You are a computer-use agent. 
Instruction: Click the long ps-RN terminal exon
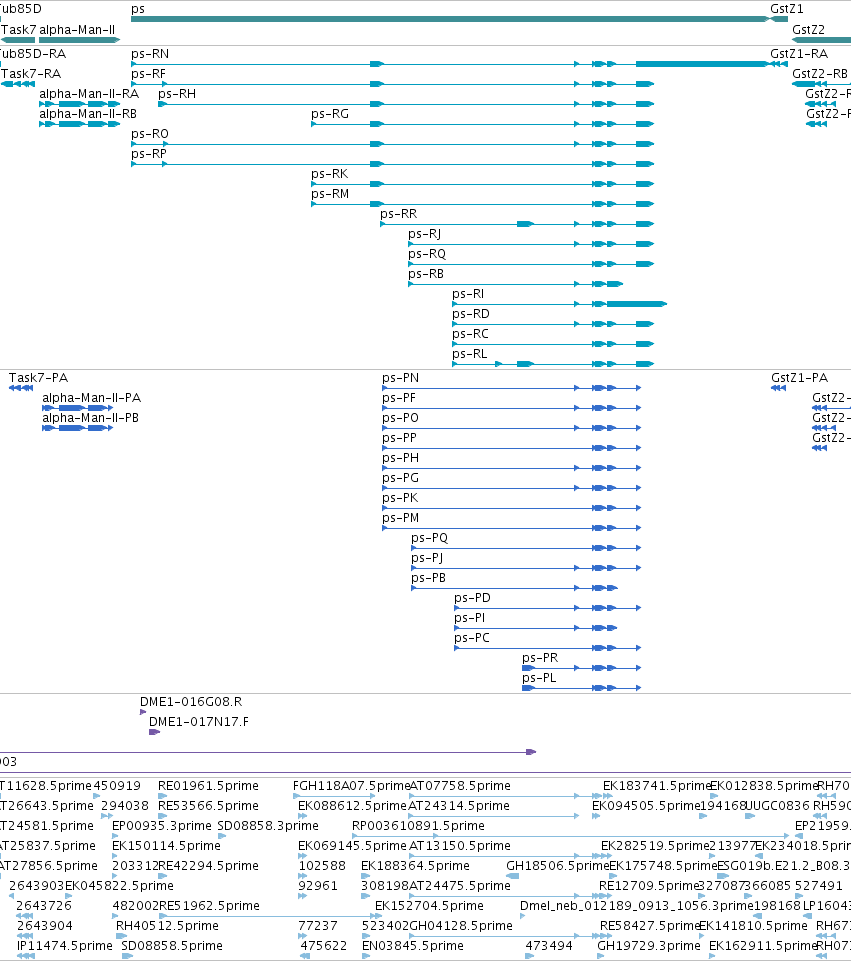tap(702, 64)
